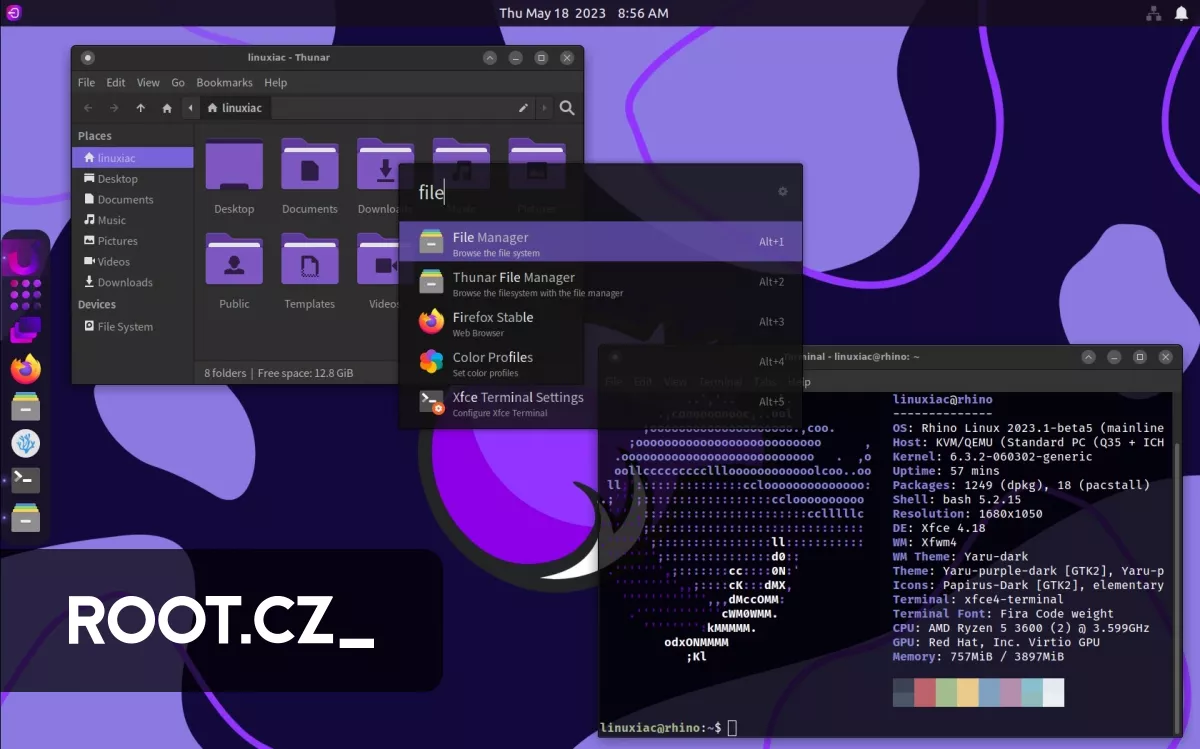Click the red swatch in terminal color palette

tap(924, 692)
